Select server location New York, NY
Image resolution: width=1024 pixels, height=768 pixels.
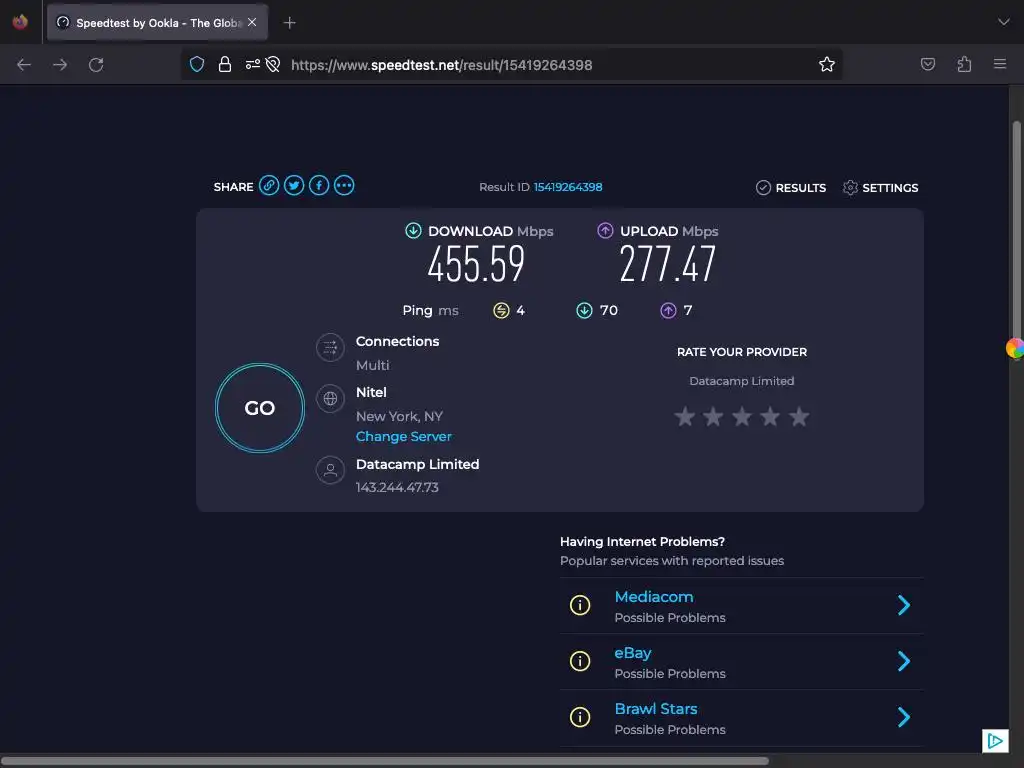[x=399, y=416]
